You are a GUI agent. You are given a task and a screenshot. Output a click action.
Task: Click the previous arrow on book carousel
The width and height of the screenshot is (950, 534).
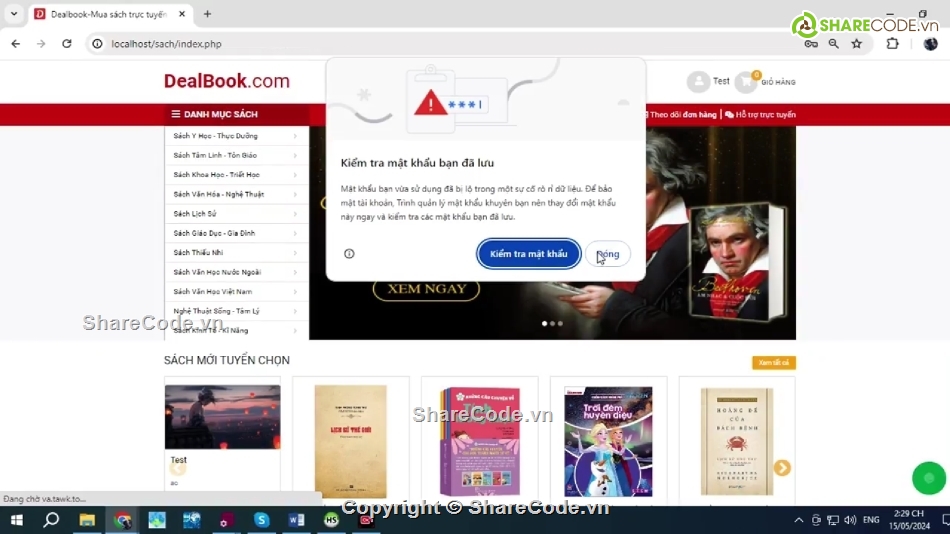click(x=178, y=468)
